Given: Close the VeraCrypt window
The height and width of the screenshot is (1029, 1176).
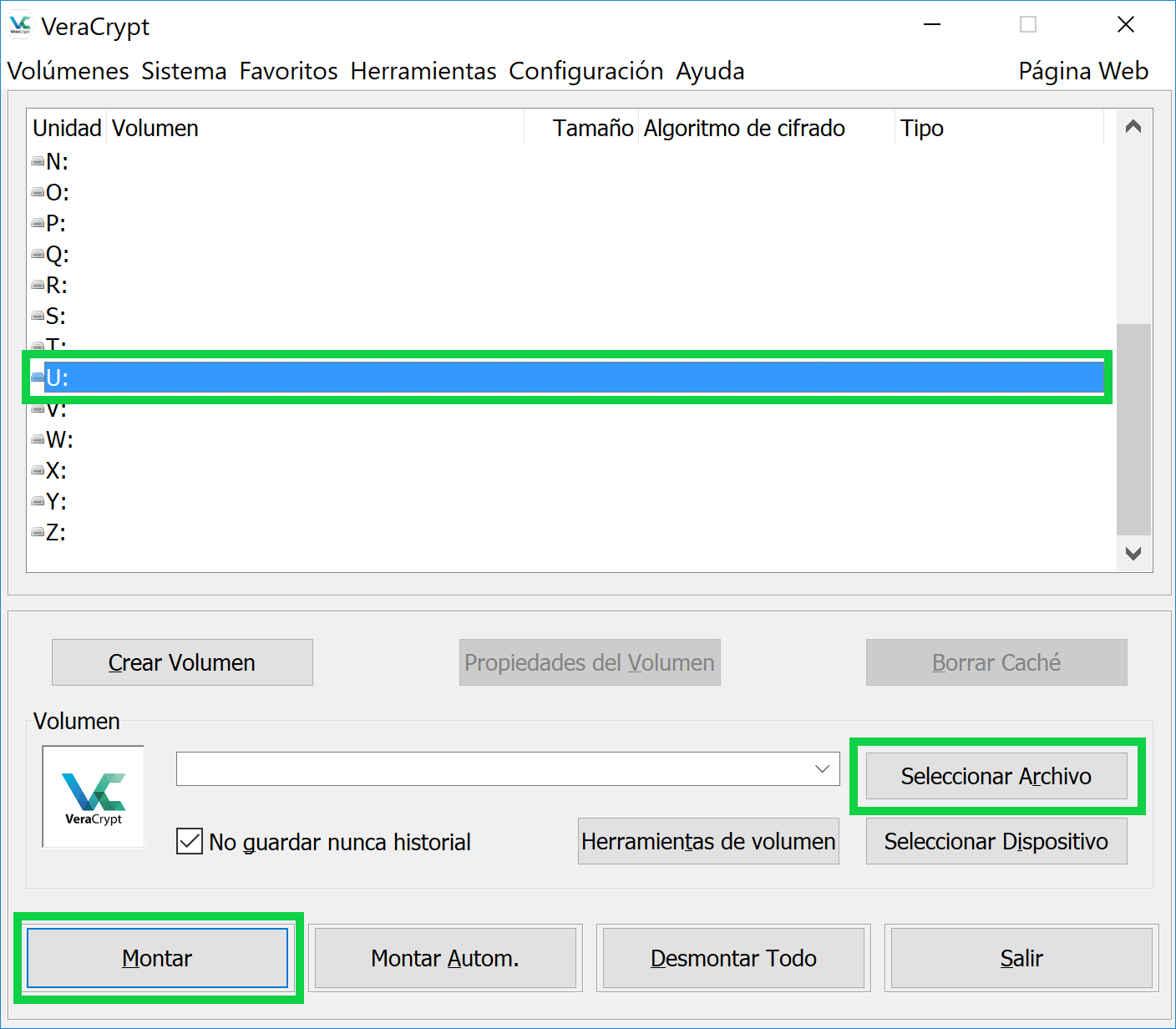Looking at the screenshot, I should pyautogui.click(x=1126, y=25).
